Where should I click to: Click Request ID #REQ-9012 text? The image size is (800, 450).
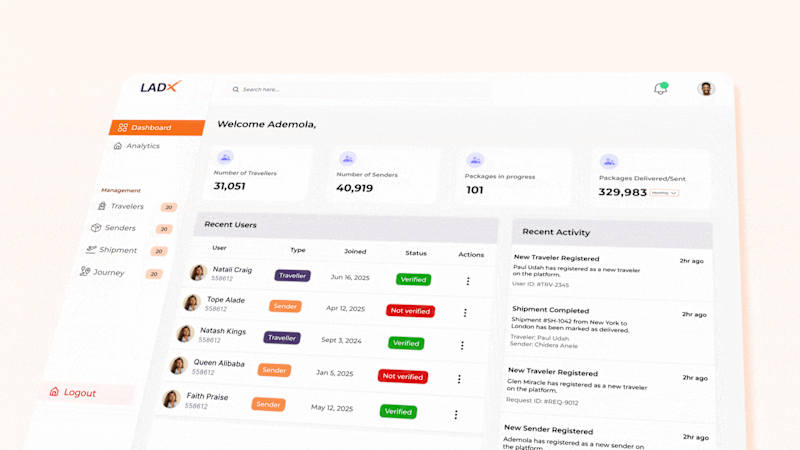(x=542, y=402)
